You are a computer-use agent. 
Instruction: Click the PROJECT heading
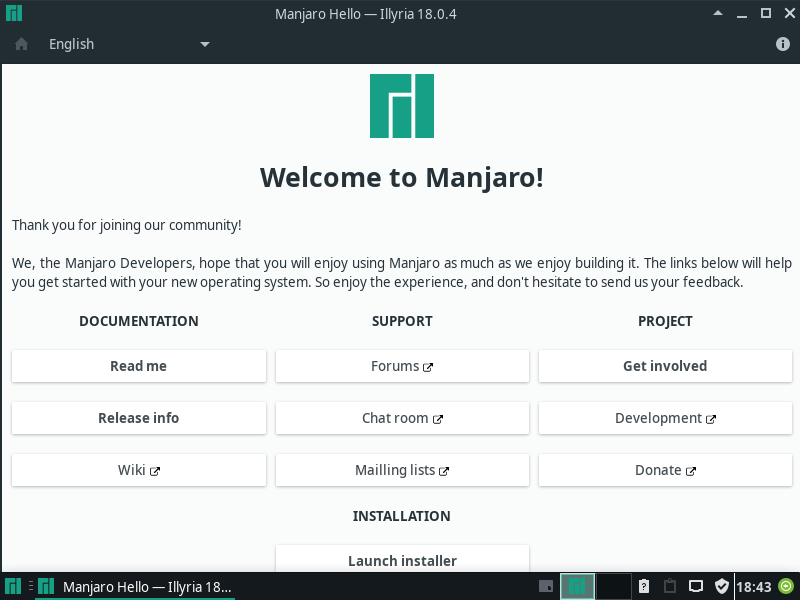[x=665, y=321]
